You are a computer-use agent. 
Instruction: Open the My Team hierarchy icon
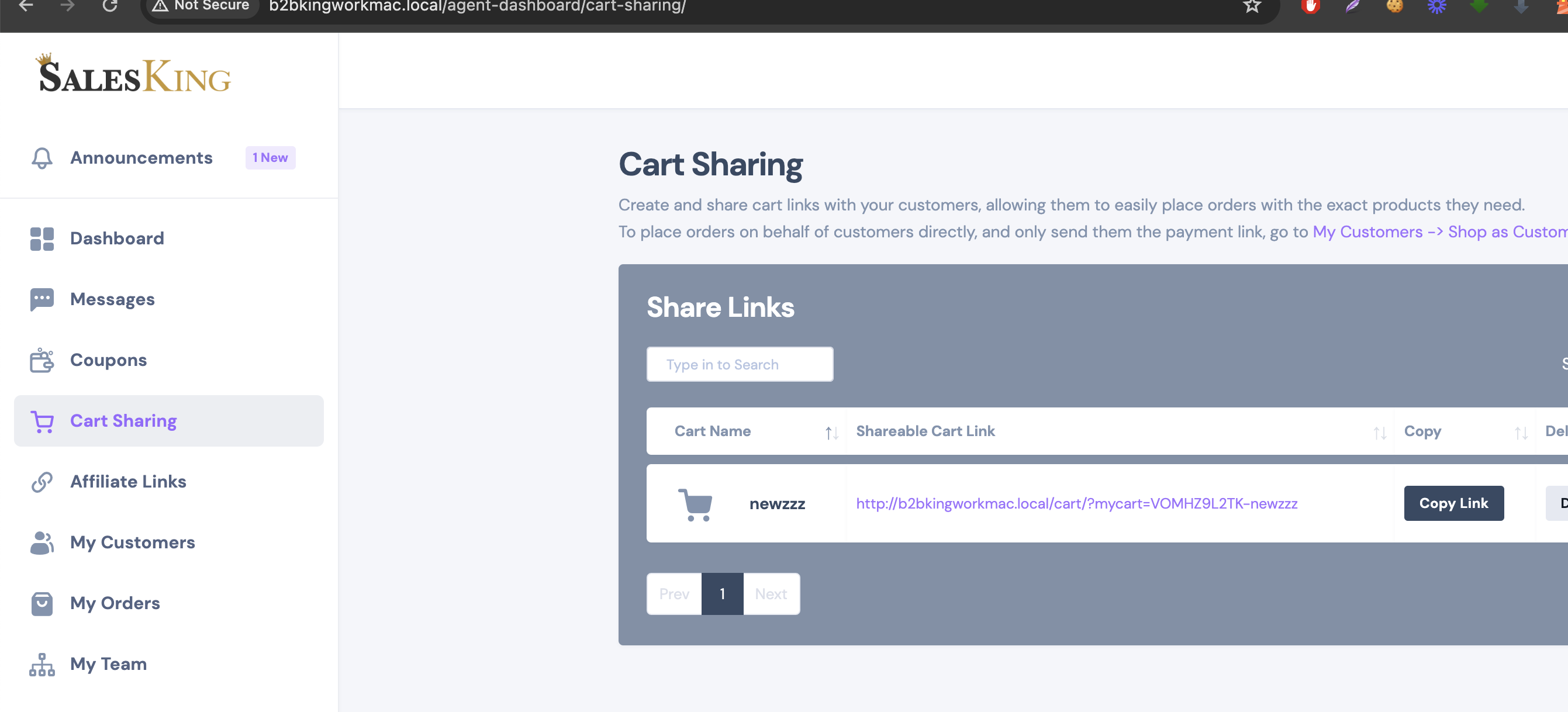[42, 665]
